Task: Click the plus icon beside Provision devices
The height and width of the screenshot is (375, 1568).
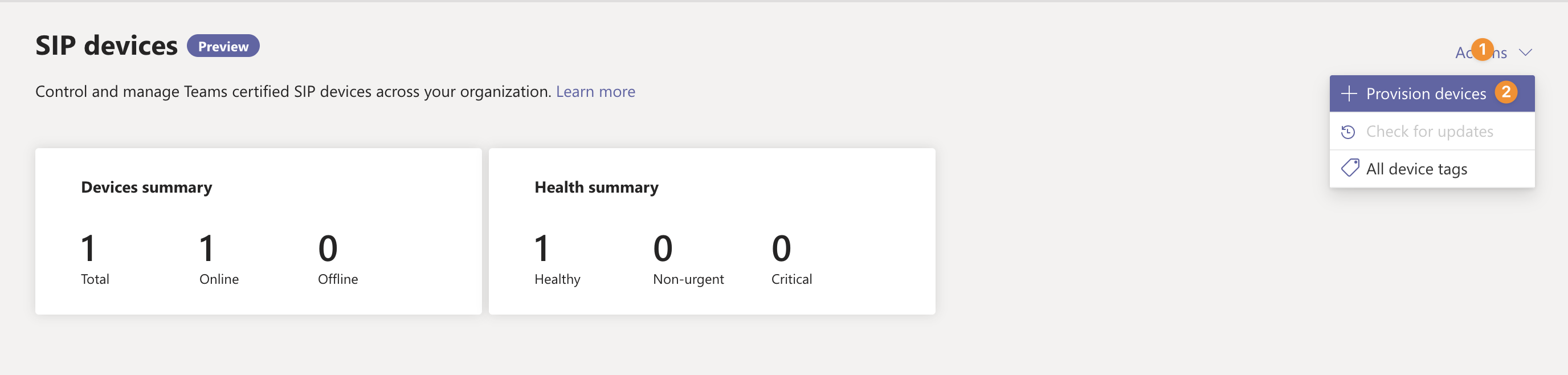Action: 1349,93
